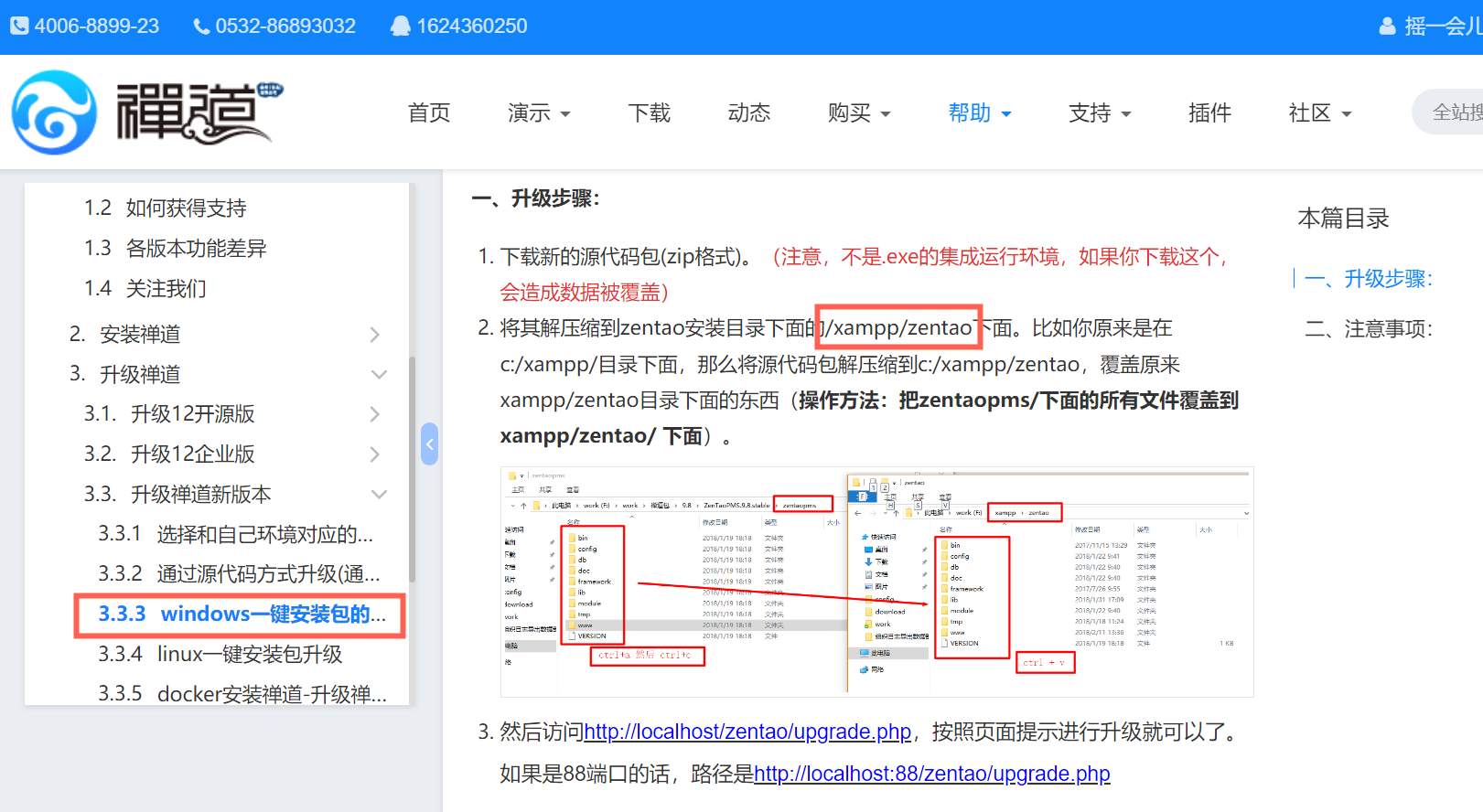Screen dimensions: 1483x812
Task: Expand the 安装禅道 section chevron
Action: pos(374,335)
